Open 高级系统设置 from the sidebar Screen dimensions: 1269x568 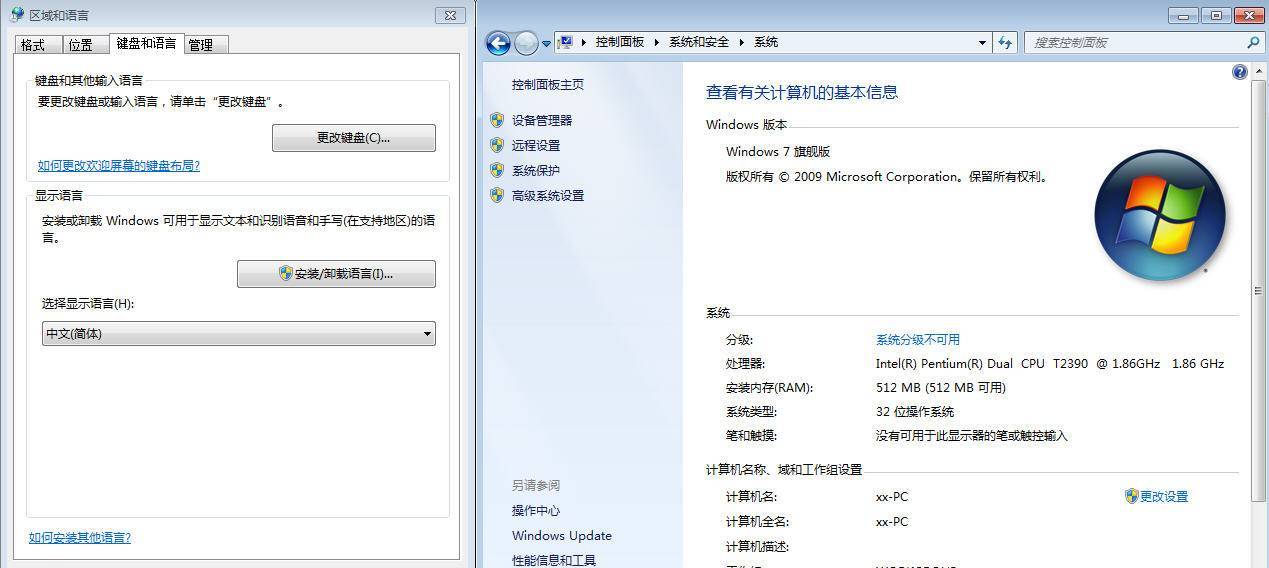pyautogui.click(x=548, y=195)
